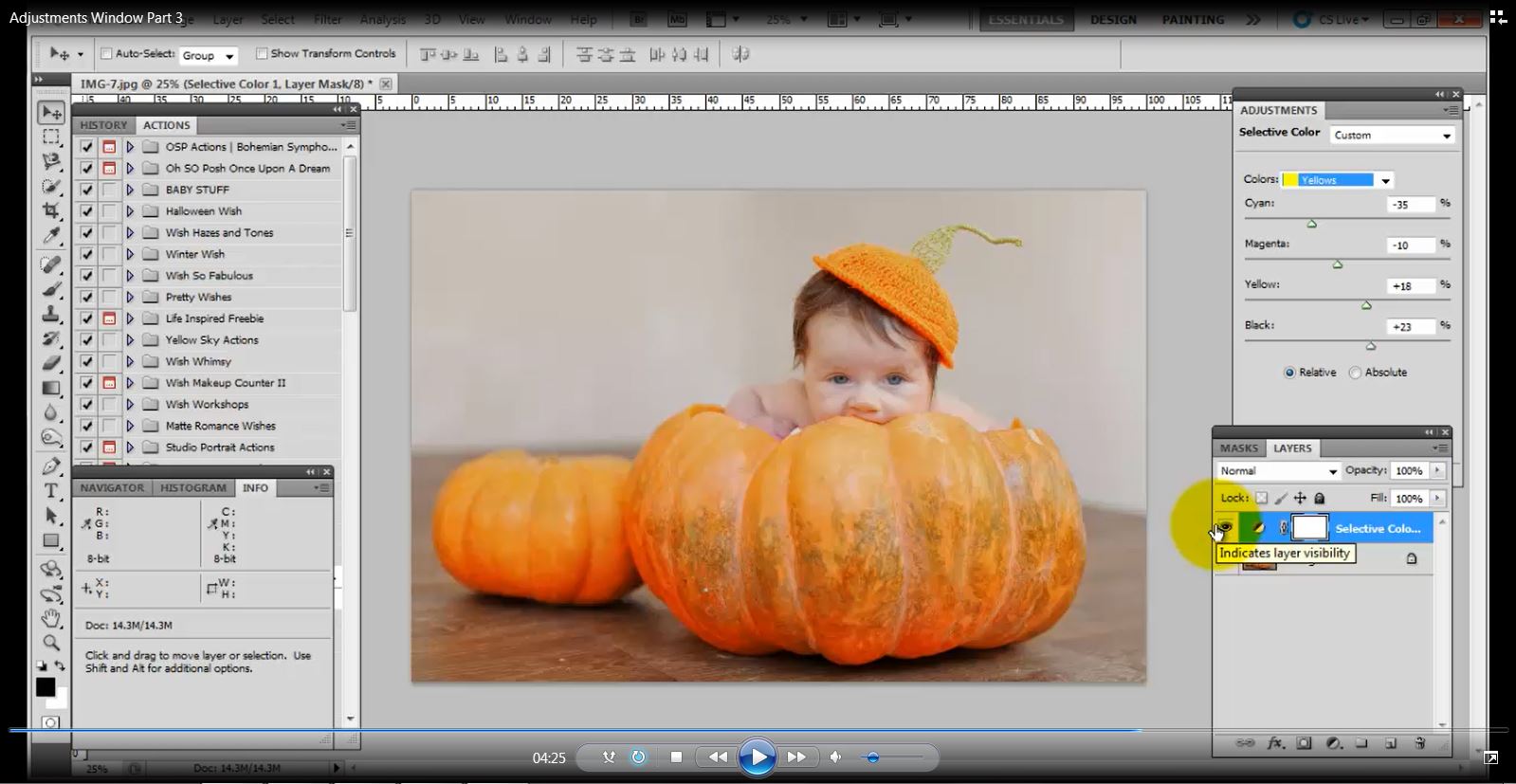Screen dimensions: 1516x784
Task: Open the Selective Color Custom preset dropdown
Action: click(x=1392, y=136)
